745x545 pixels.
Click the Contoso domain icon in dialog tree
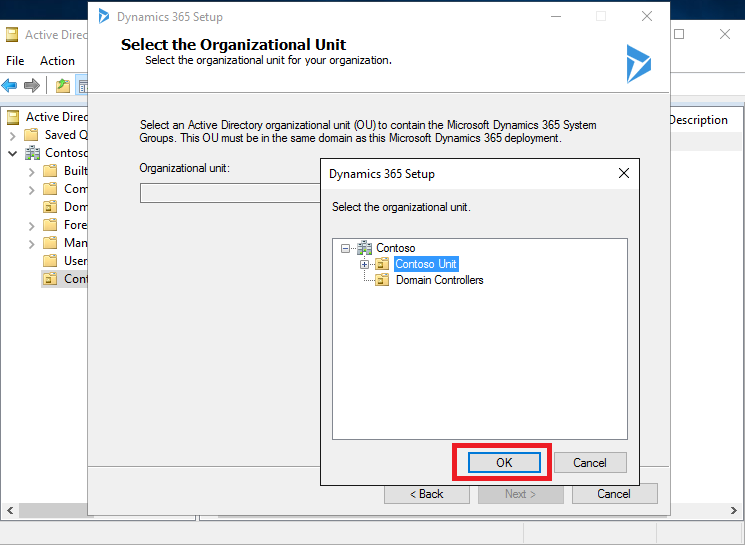pyautogui.click(x=364, y=248)
